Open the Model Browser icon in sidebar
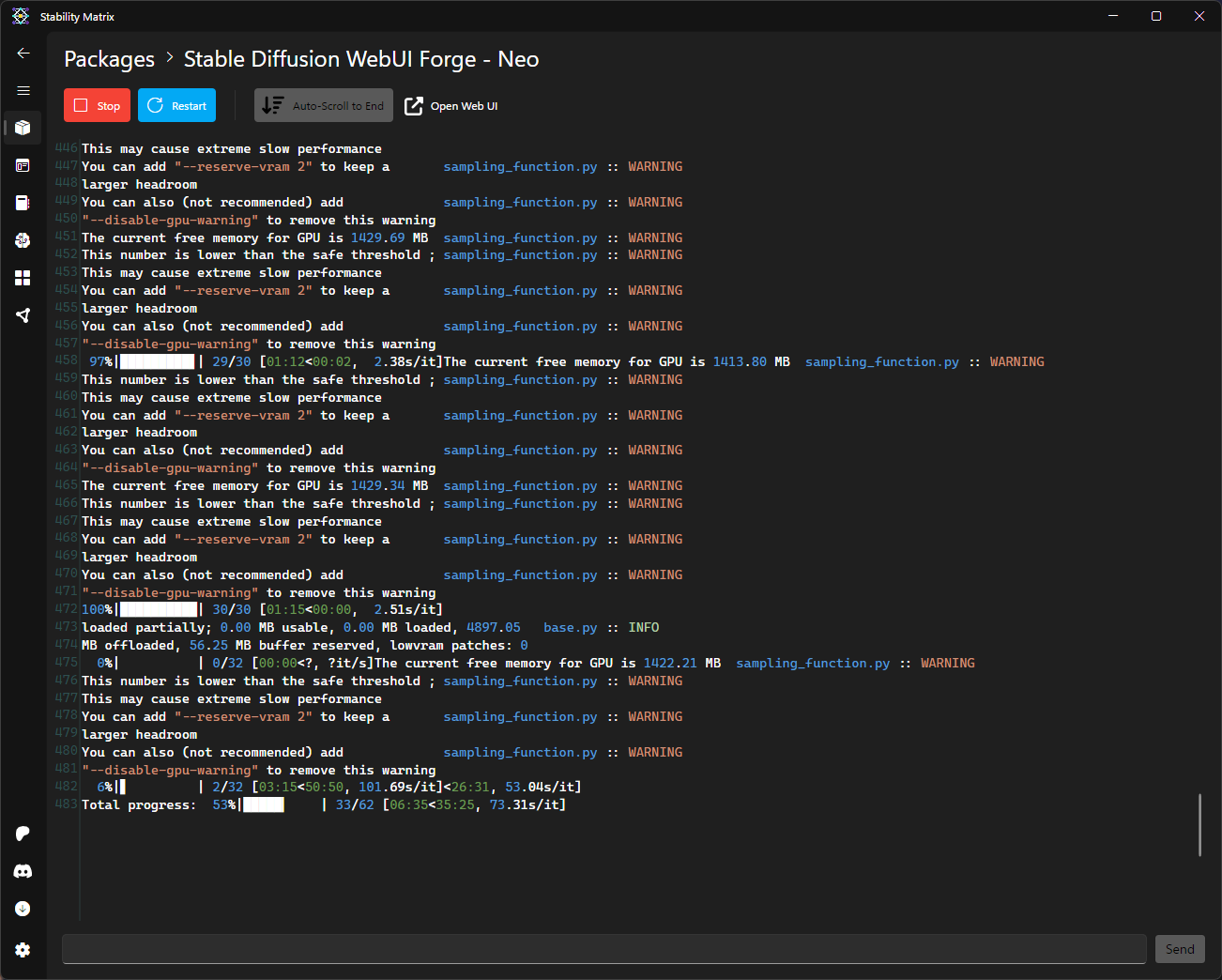This screenshot has width=1222, height=980. [23, 240]
